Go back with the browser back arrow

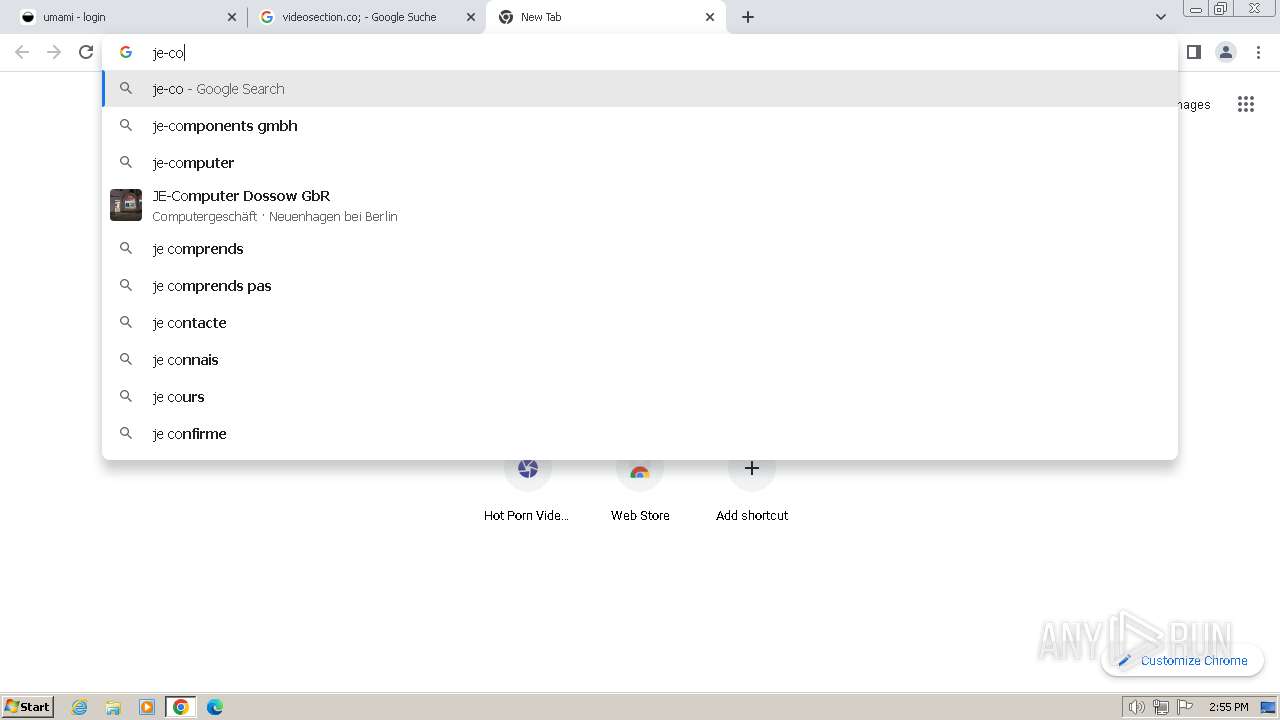(x=22, y=52)
